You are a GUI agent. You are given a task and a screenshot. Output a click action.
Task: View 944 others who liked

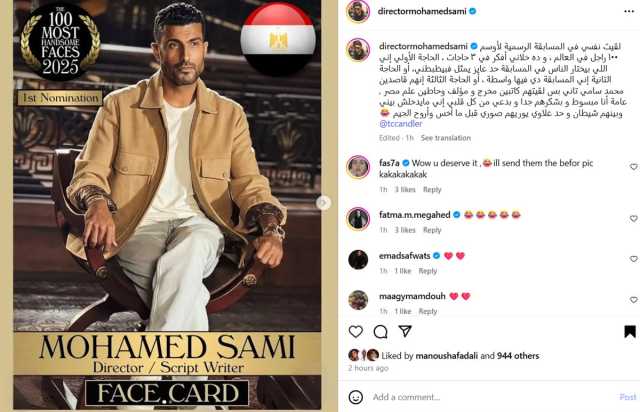click(518, 356)
